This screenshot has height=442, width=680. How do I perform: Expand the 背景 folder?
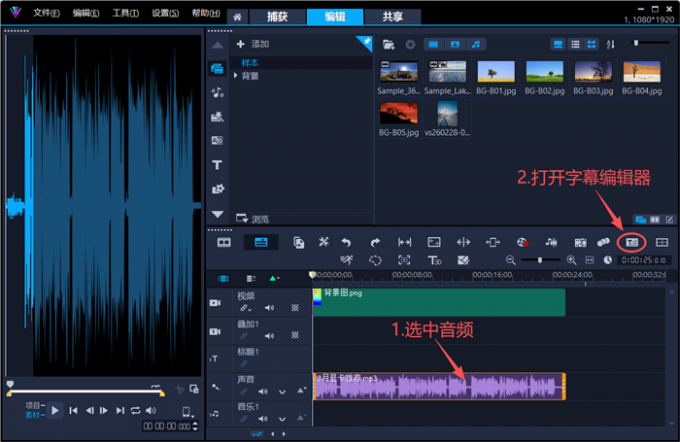click(236, 75)
